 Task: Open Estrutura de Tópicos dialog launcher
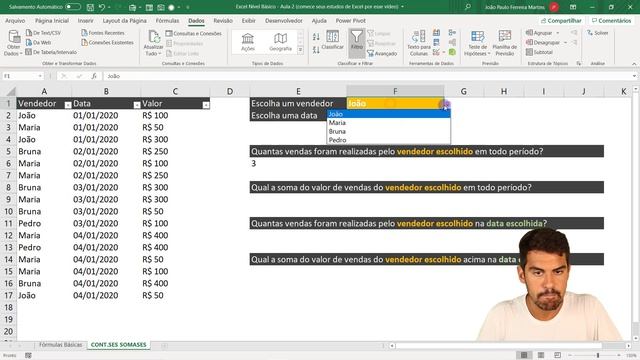pyautogui.click(x=579, y=64)
